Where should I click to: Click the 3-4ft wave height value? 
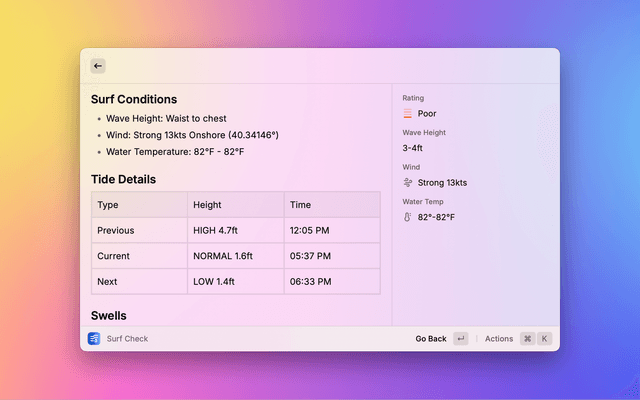click(x=413, y=148)
